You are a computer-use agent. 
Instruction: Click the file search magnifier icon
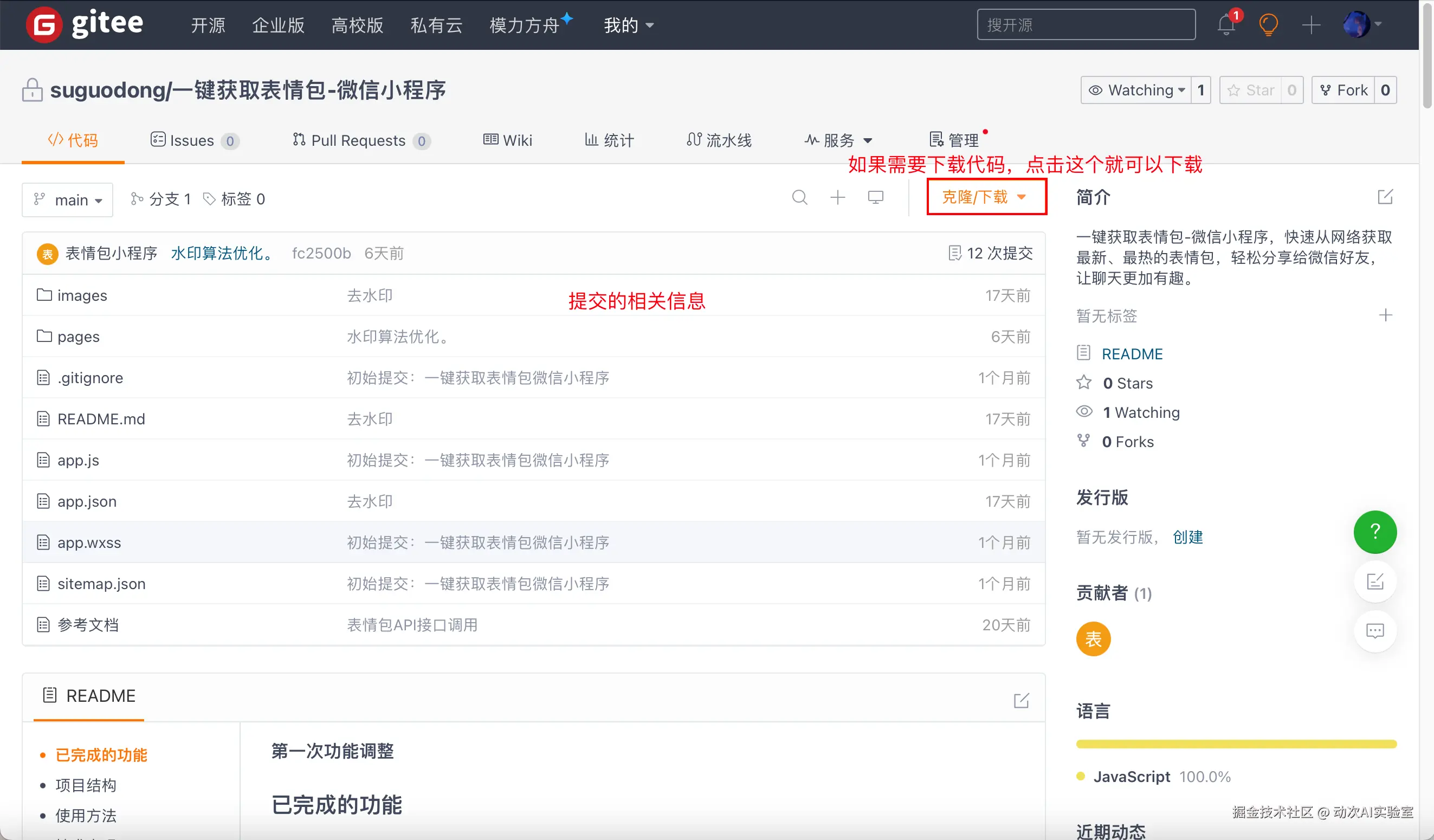(x=799, y=197)
